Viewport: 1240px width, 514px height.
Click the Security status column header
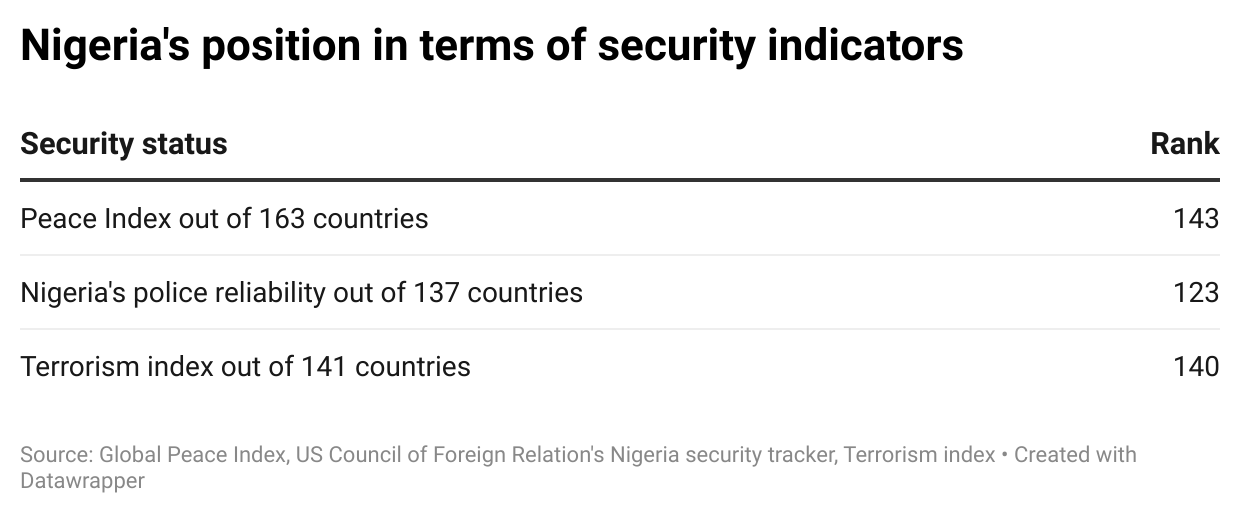pyautogui.click(x=124, y=144)
